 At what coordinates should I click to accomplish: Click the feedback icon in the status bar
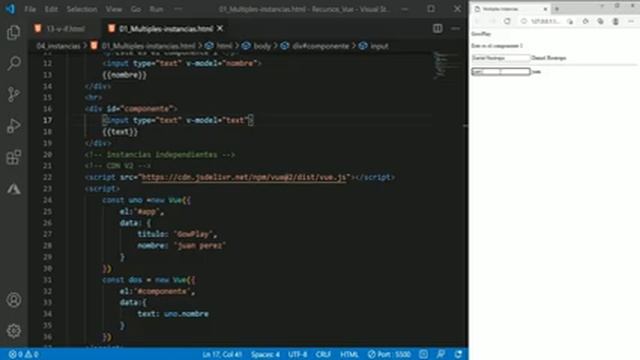441,354
